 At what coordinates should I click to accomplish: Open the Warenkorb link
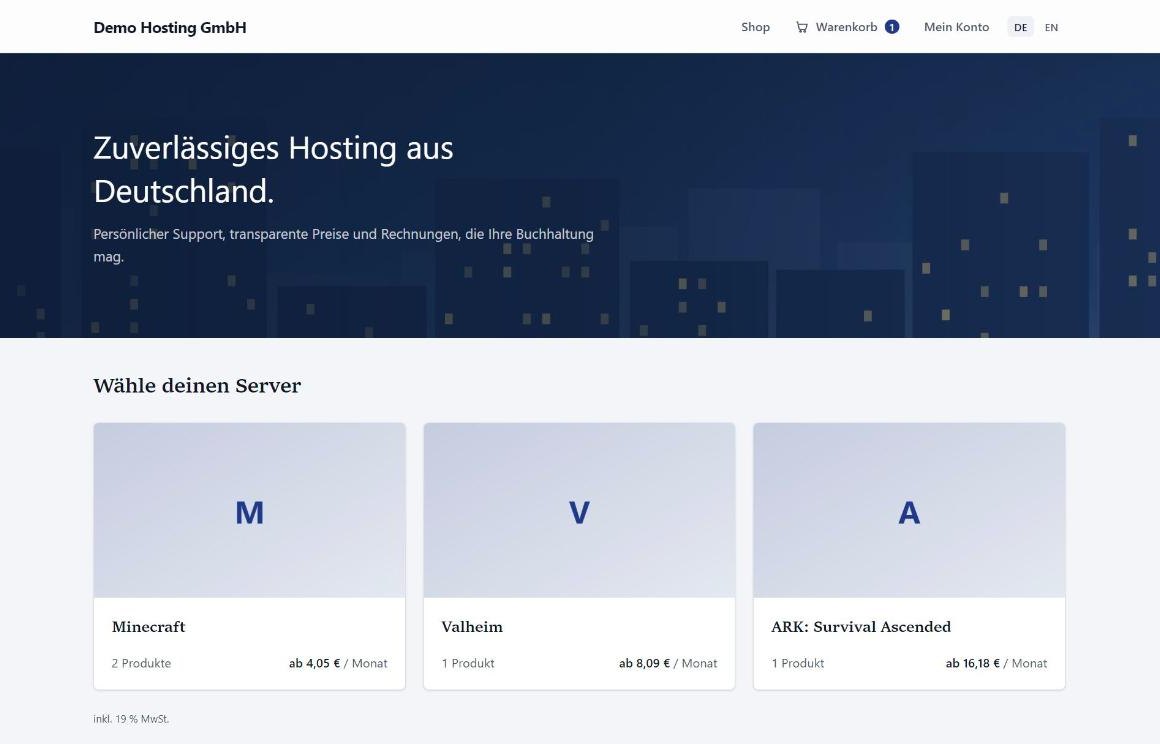(x=846, y=27)
